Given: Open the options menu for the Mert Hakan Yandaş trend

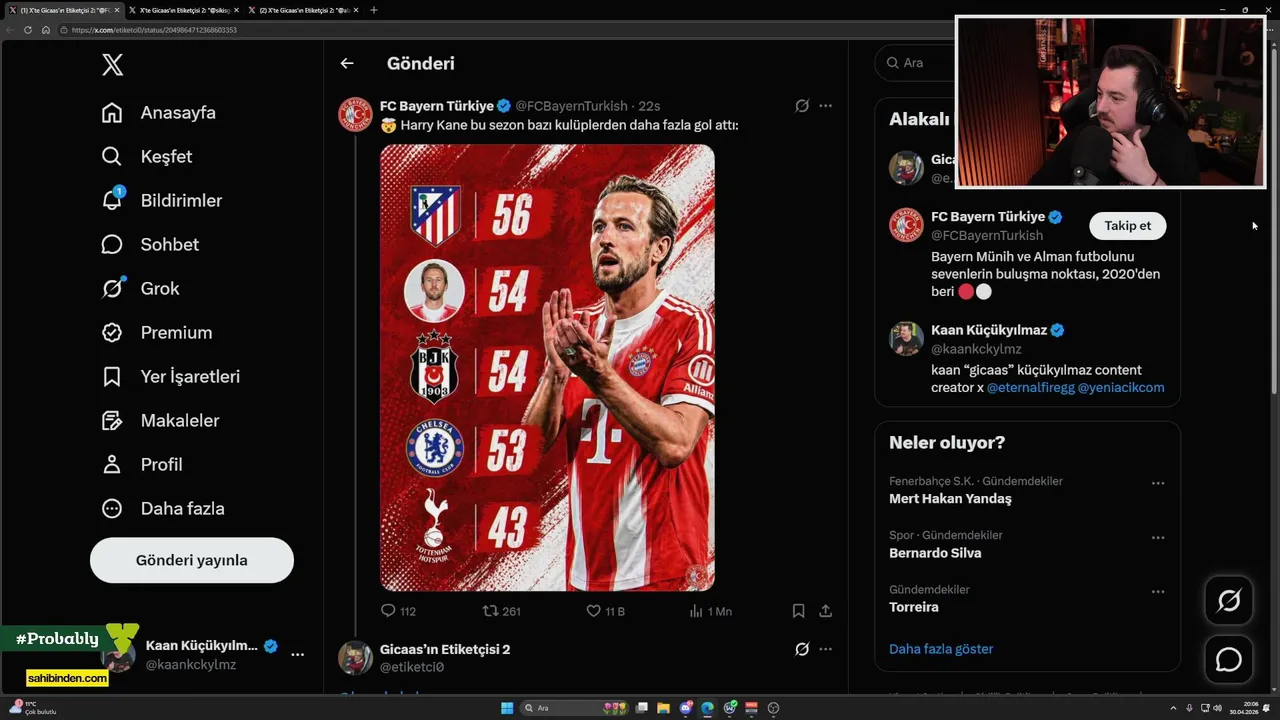Looking at the screenshot, I should [x=1158, y=483].
